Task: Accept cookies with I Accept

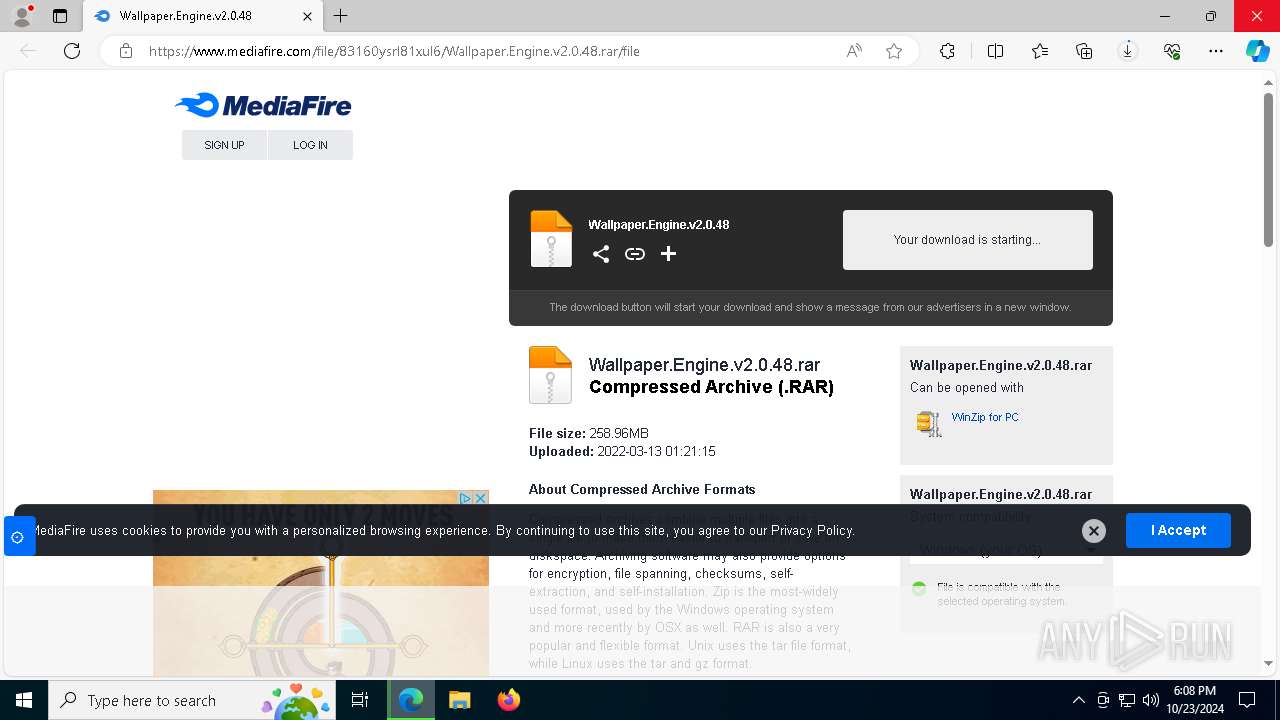Action: pyautogui.click(x=1178, y=530)
